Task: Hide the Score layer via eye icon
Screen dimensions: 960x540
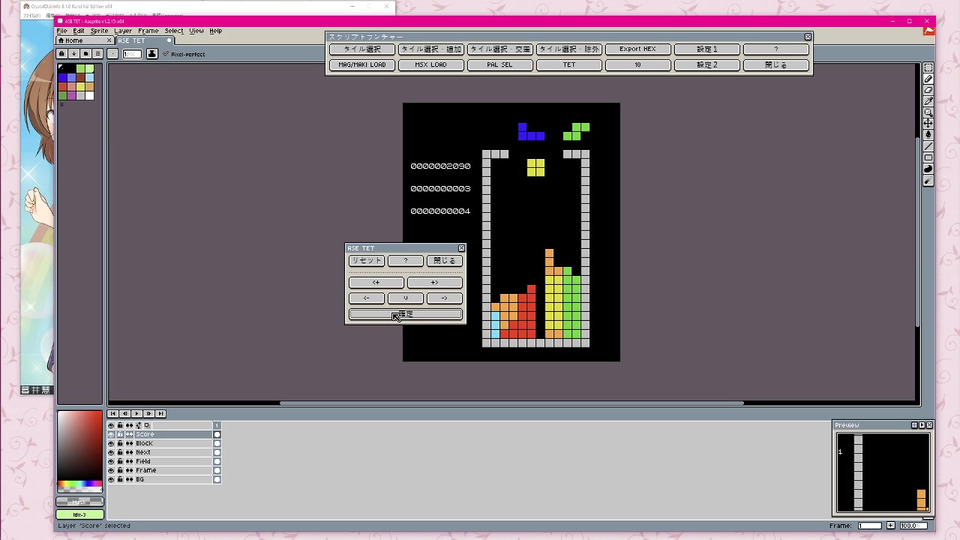Action: (x=111, y=435)
